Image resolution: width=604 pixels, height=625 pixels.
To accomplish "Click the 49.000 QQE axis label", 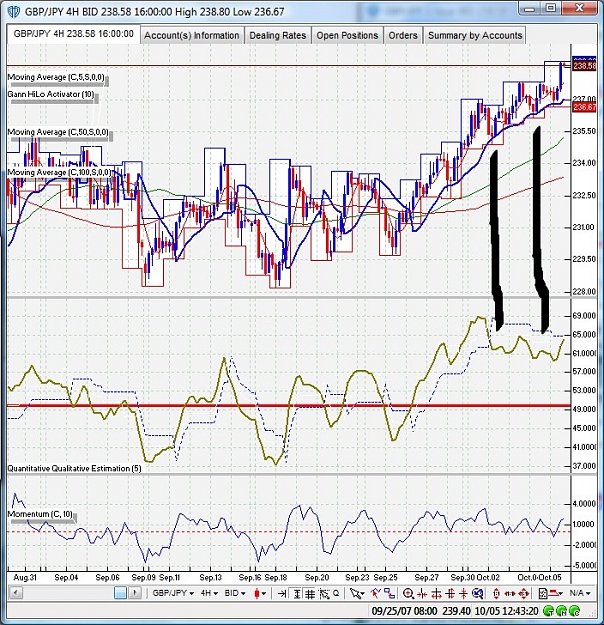I will tap(584, 409).
